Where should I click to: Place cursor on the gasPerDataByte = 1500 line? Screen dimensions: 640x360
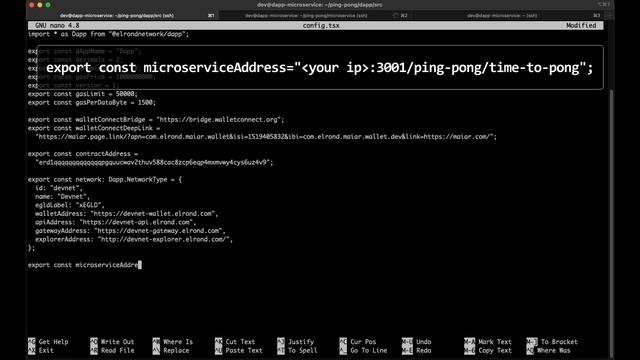pos(92,102)
